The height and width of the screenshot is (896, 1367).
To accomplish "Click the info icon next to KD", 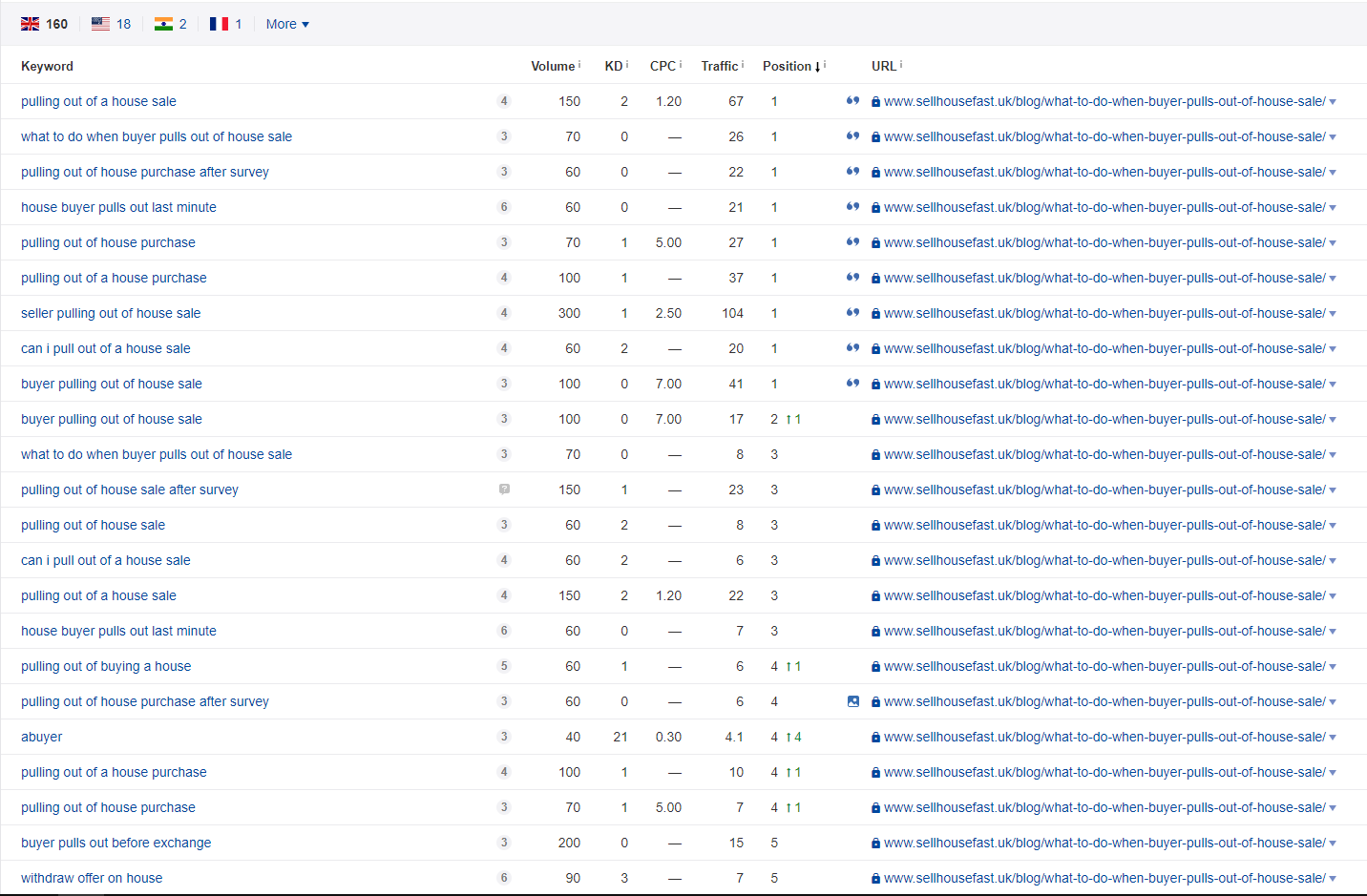I will (627, 65).
